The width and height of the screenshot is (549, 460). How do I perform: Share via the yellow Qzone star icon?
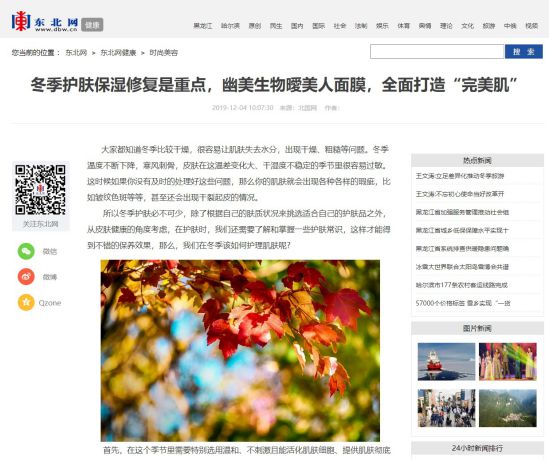(x=26, y=302)
